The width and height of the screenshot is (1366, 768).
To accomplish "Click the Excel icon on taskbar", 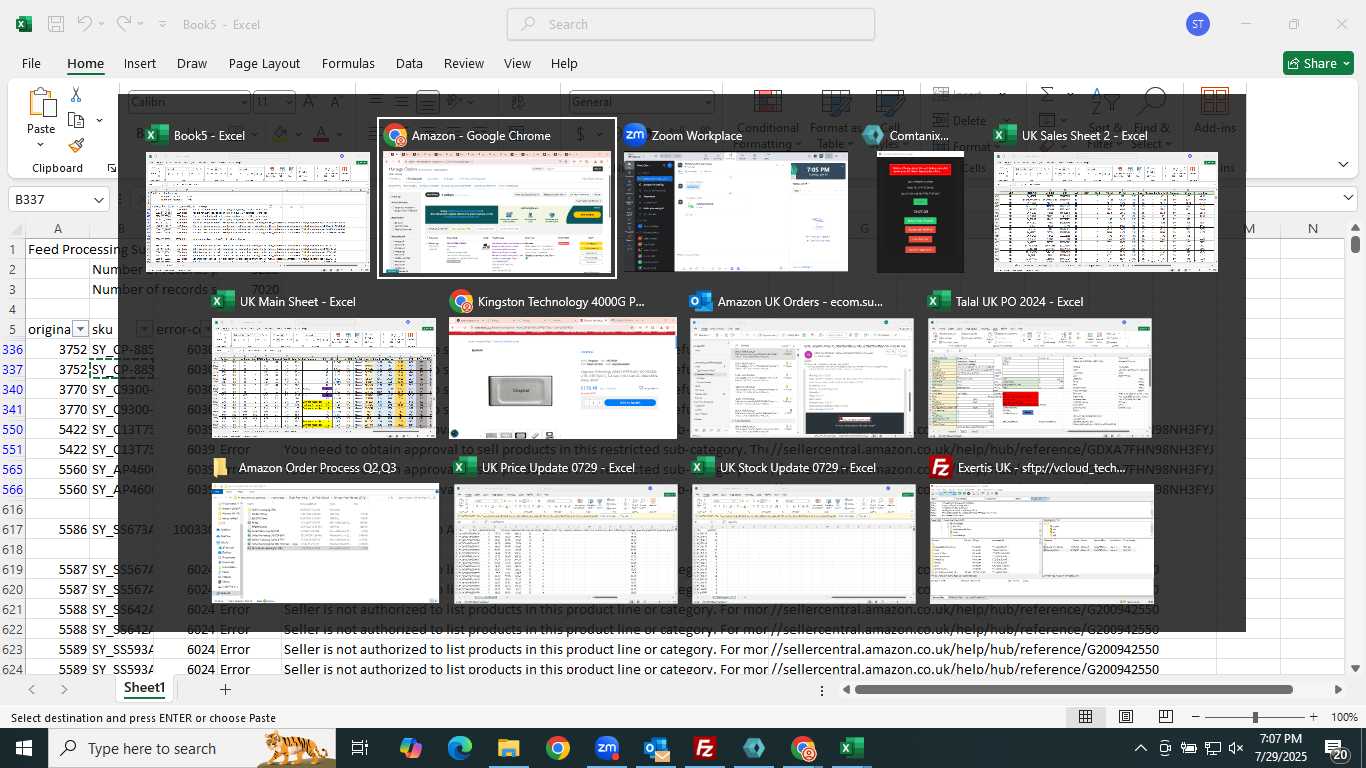I will click(x=852, y=748).
